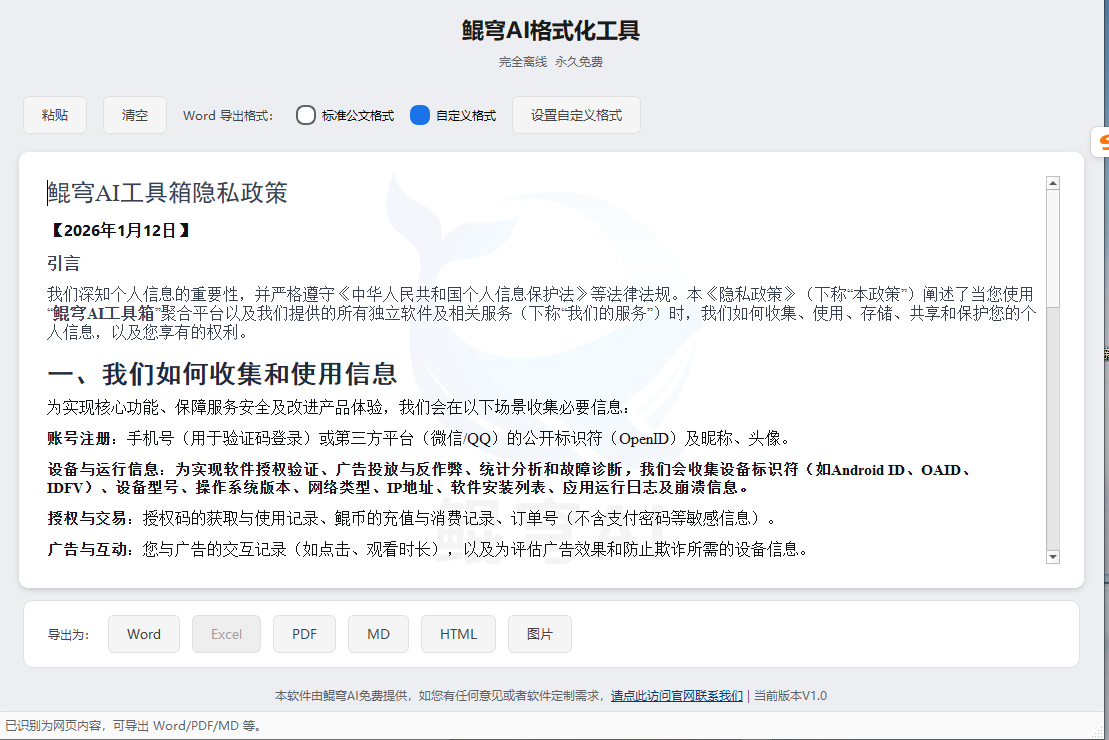Export the document as Word
Screen dimensions: 1109x740
coord(143,633)
